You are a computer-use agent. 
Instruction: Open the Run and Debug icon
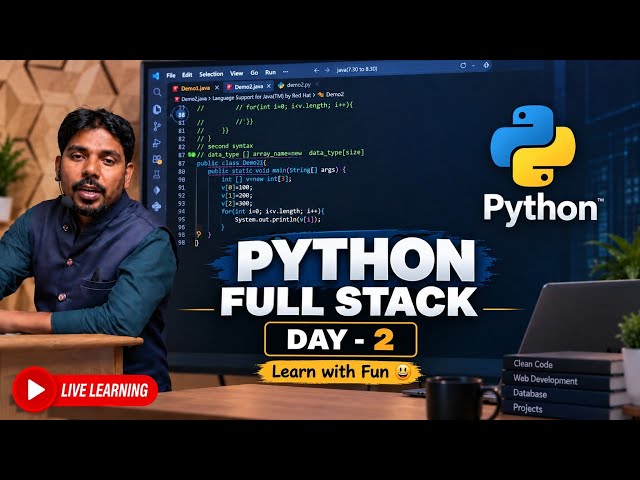coord(156,143)
